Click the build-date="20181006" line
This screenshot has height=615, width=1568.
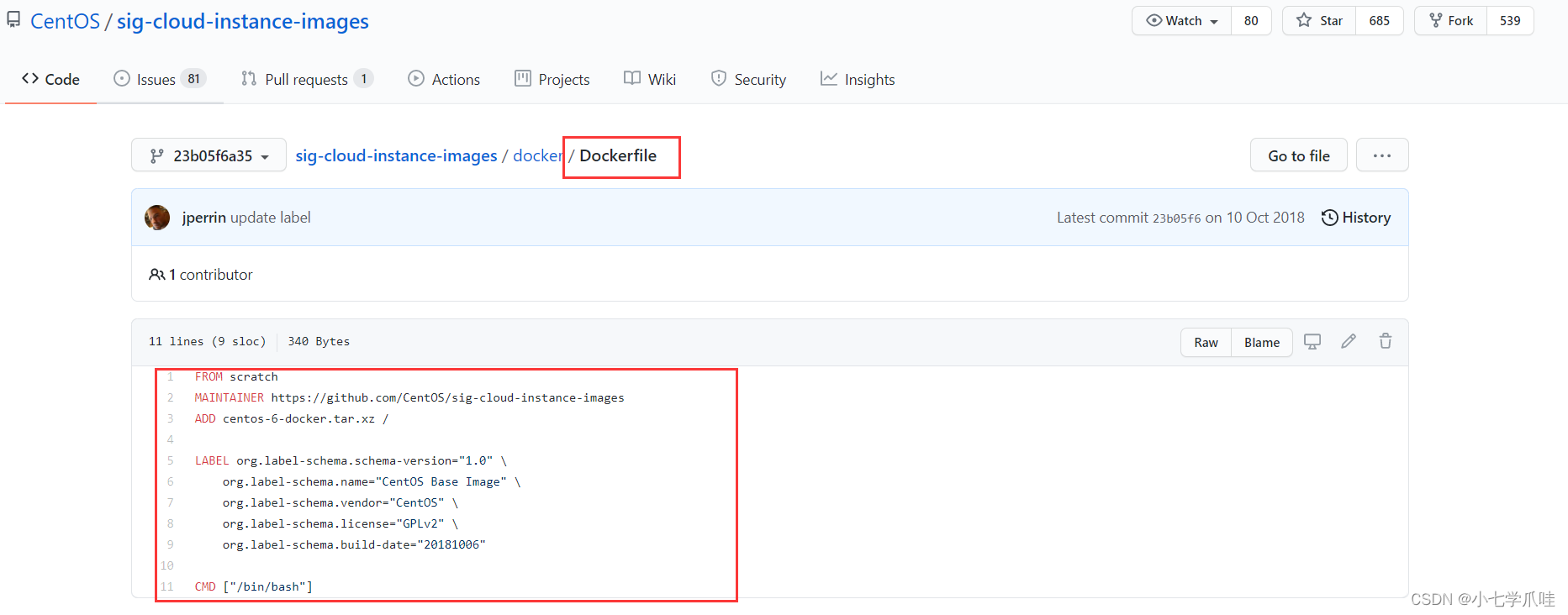pos(354,544)
